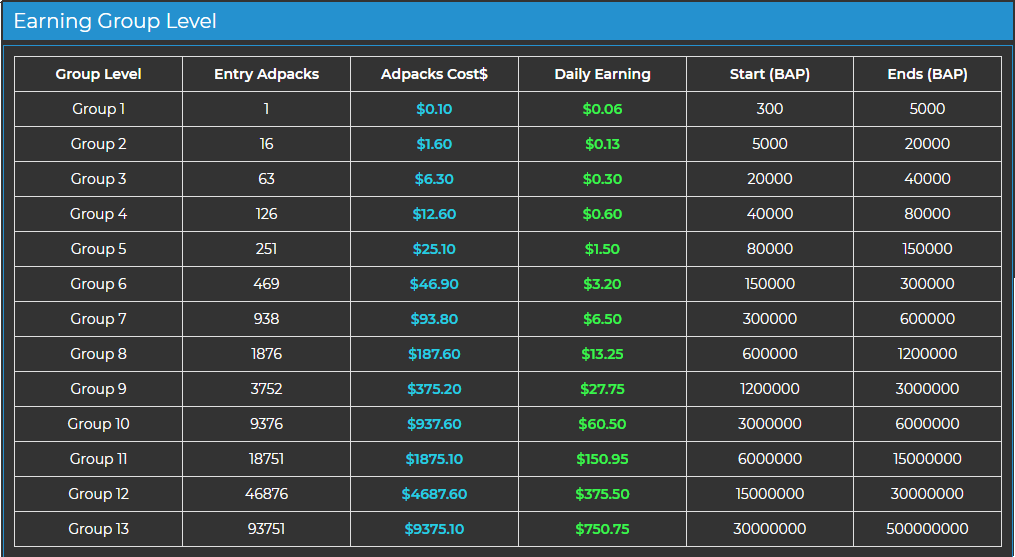Click the Entry Adpacks column header

pyautogui.click(x=266, y=74)
